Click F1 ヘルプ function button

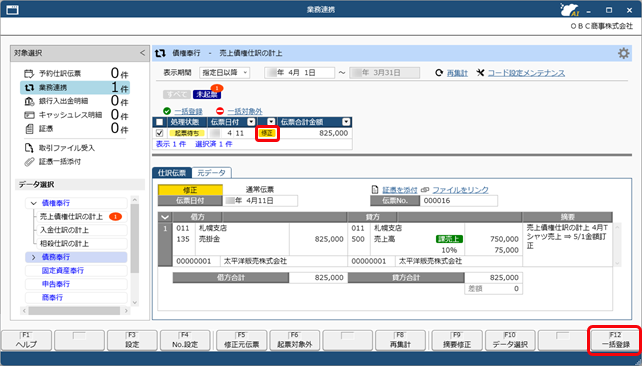tap(27, 341)
